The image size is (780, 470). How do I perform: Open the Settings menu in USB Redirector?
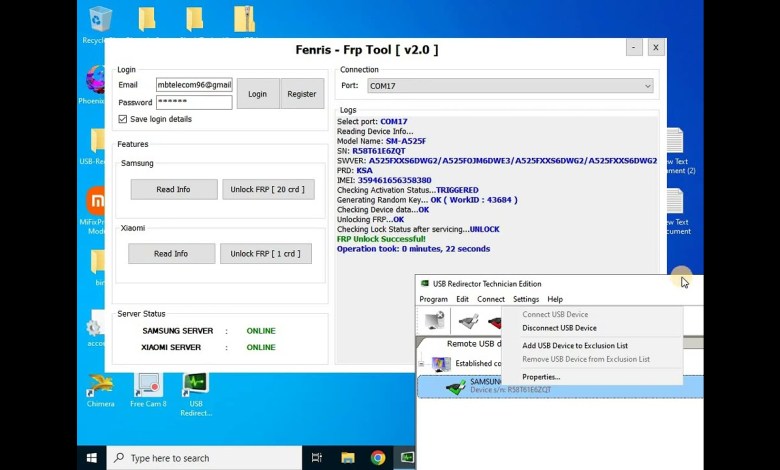[526, 299]
